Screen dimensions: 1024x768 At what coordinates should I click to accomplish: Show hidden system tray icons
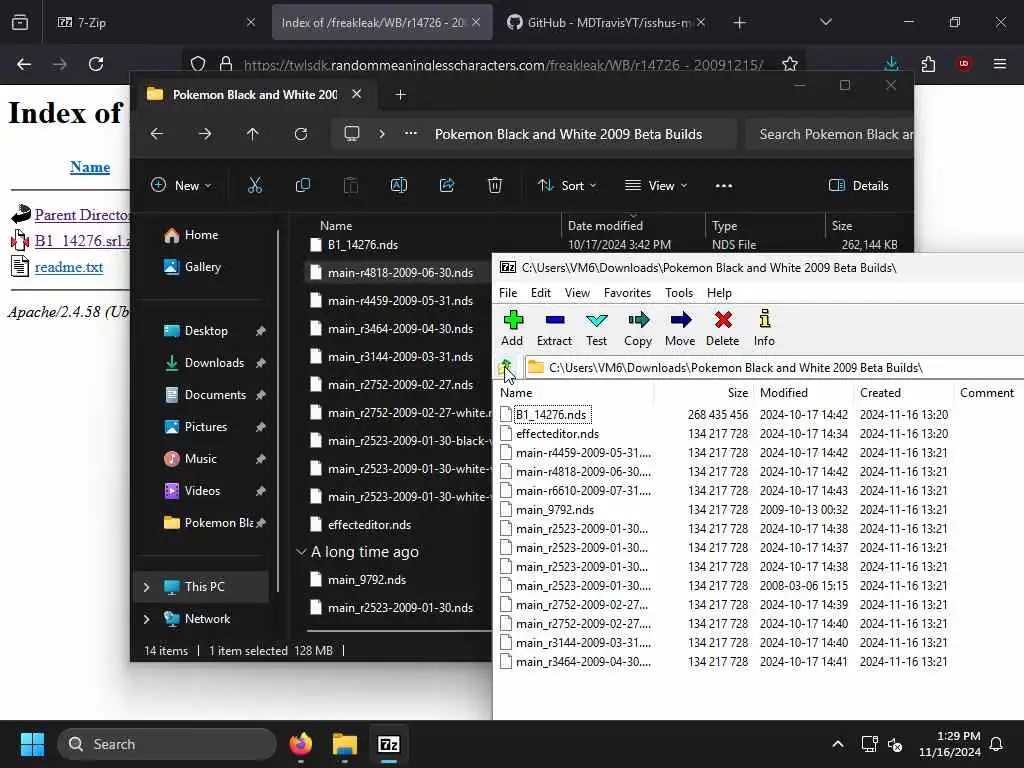[x=838, y=744]
